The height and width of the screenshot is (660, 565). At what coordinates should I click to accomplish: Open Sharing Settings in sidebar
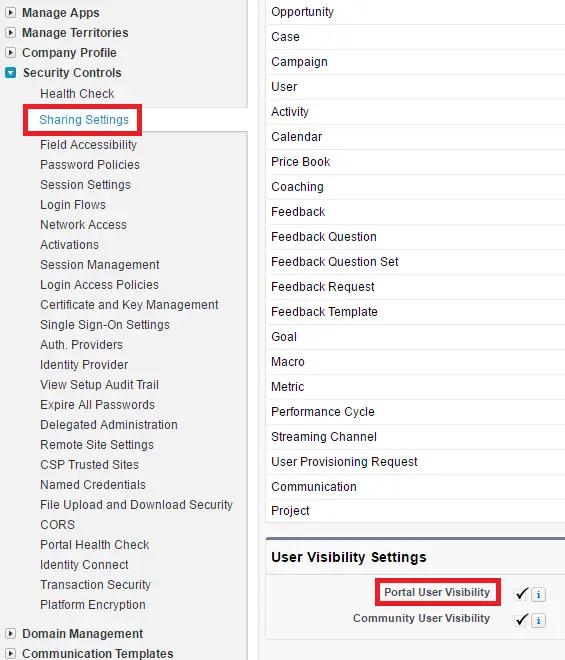[x=84, y=120]
